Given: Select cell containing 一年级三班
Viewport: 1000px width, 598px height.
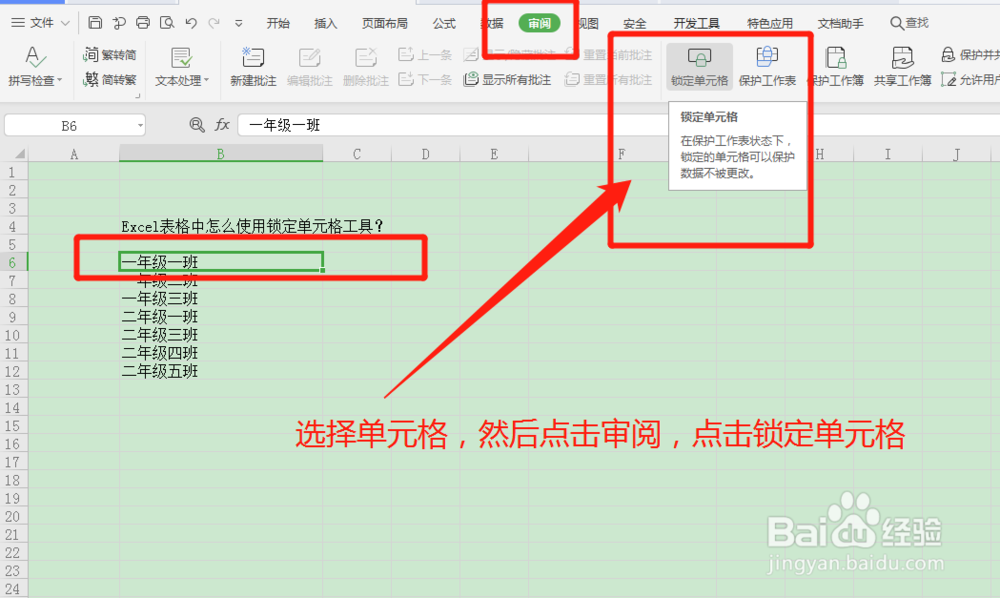Looking at the screenshot, I should tap(221, 298).
